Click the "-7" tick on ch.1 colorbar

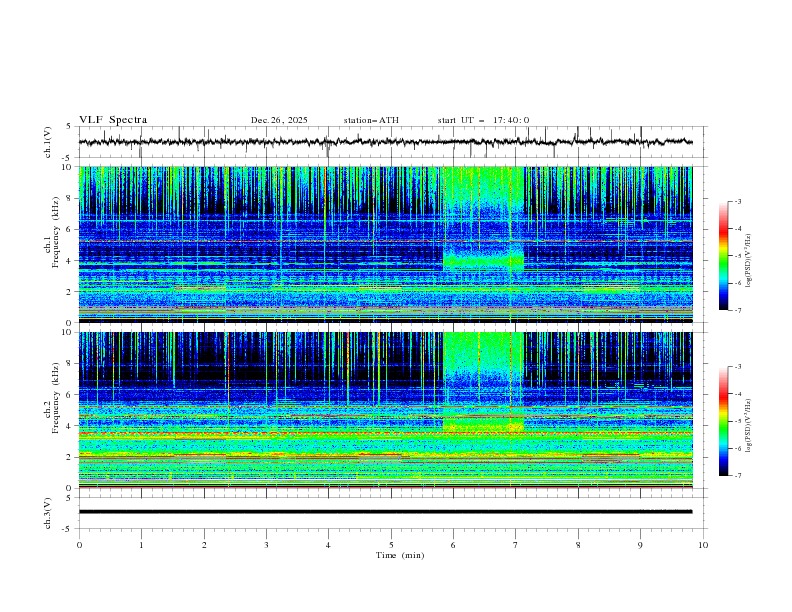point(738,310)
